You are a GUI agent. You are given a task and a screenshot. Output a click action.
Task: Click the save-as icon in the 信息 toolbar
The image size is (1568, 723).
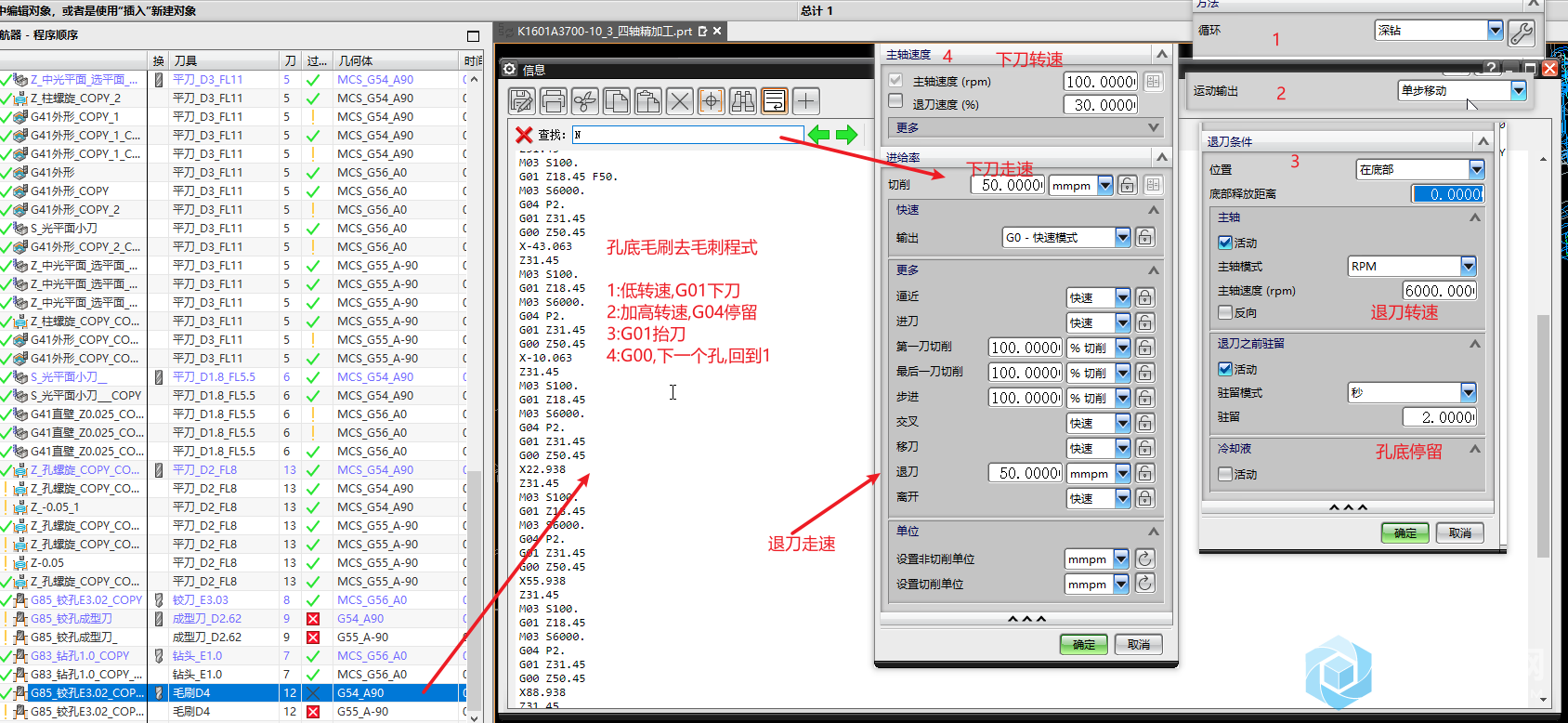pos(522,100)
